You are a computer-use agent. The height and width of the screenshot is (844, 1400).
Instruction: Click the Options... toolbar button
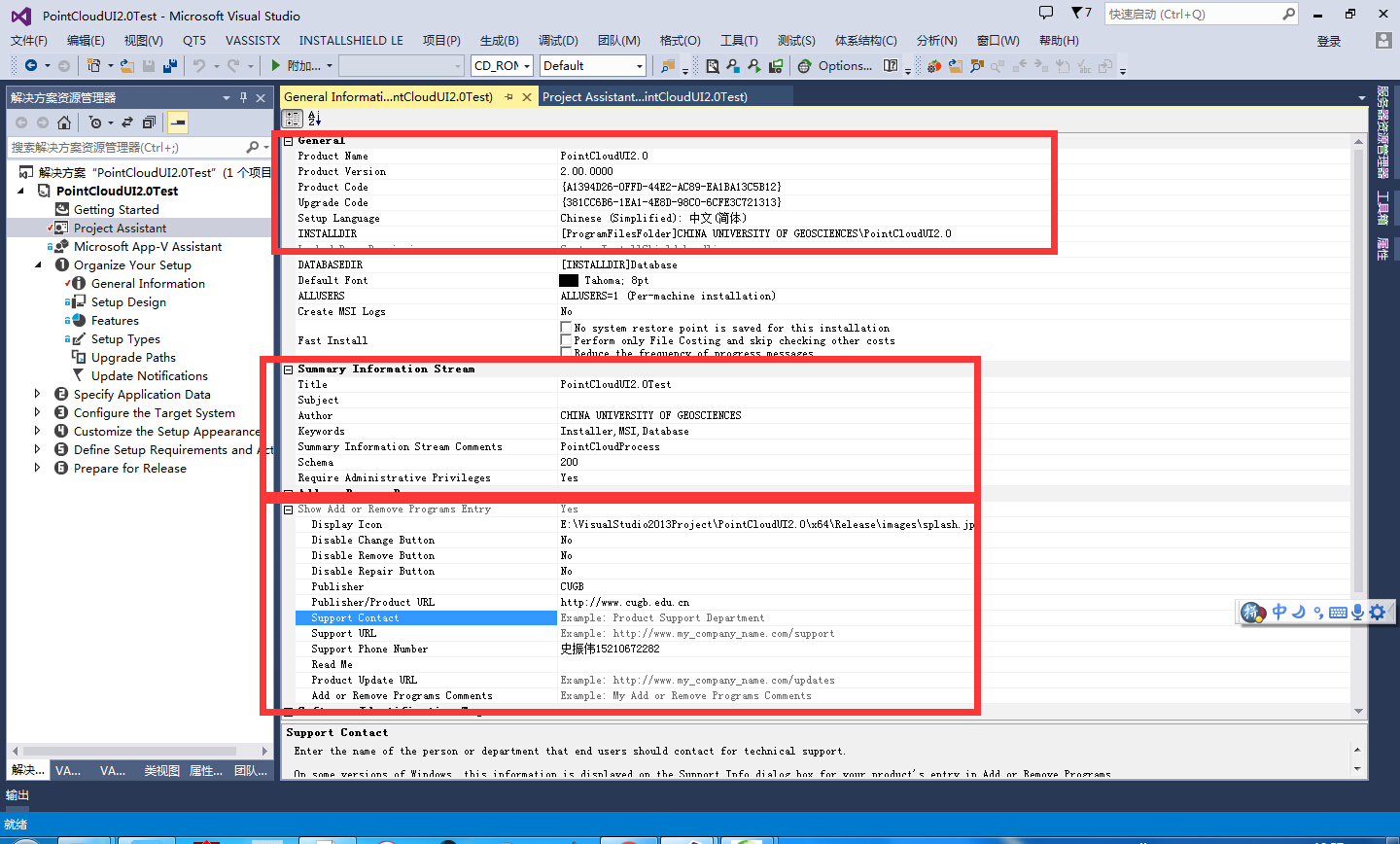pyautogui.click(x=845, y=66)
